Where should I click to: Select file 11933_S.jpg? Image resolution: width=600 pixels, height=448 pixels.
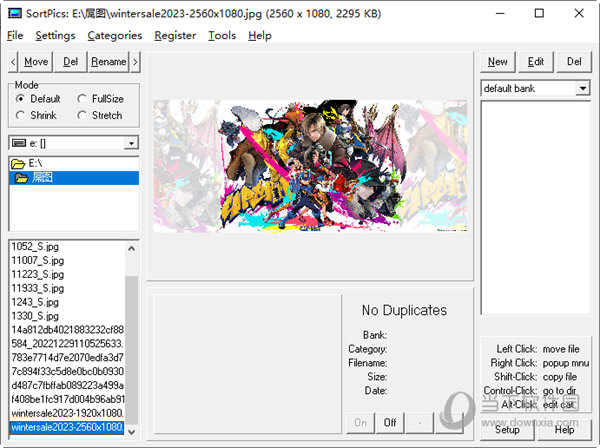tap(67, 288)
